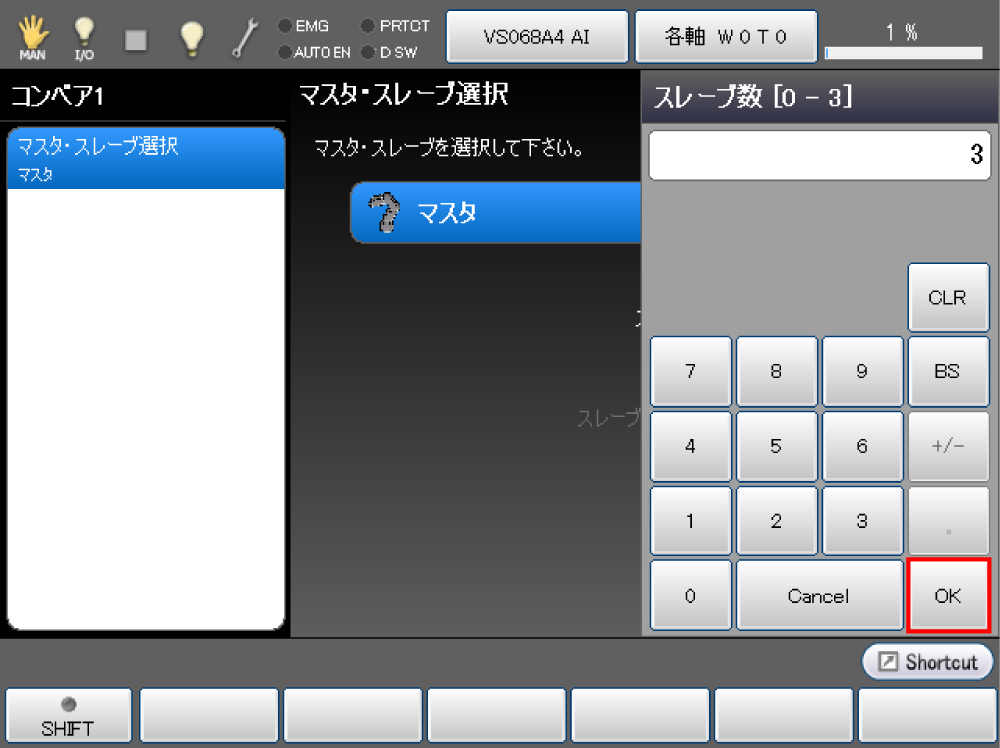Select the マスタ option
1000x748 pixels.
click(x=495, y=213)
